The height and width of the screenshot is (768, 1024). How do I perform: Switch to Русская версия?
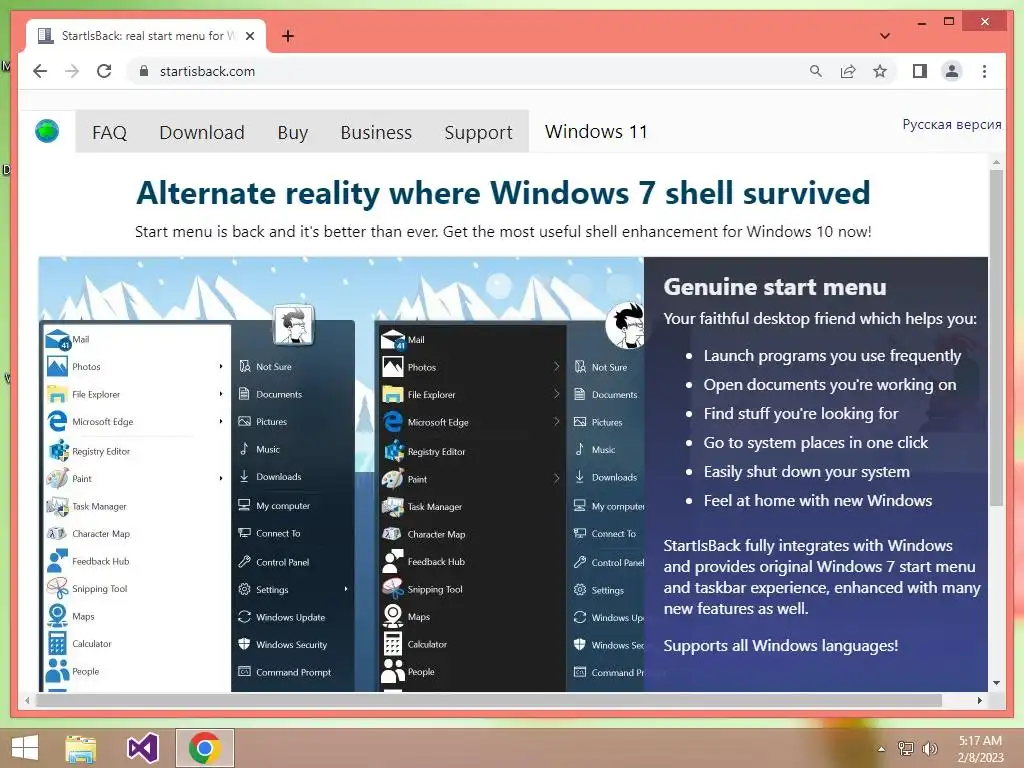pyautogui.click(x=952, y=124)
